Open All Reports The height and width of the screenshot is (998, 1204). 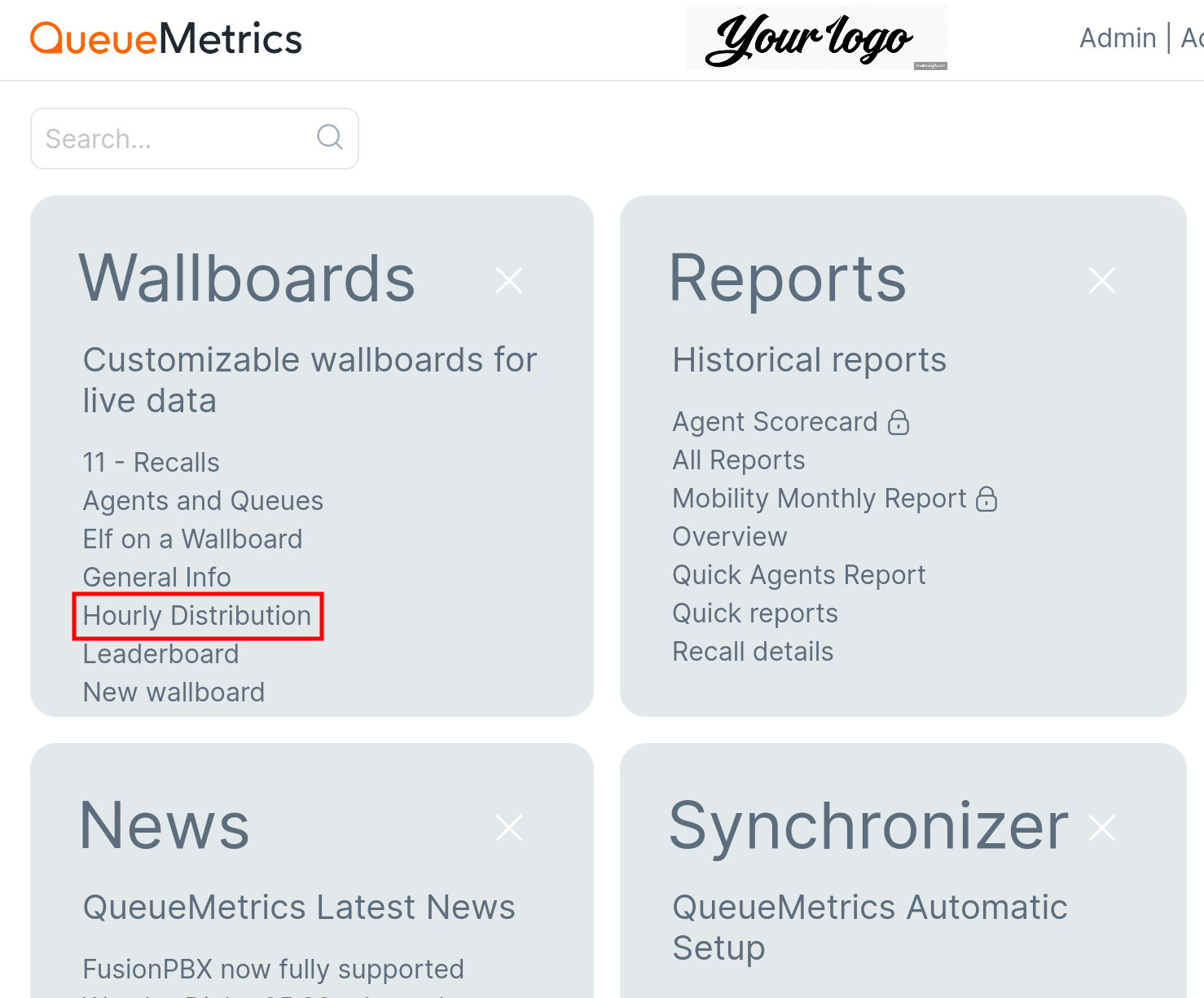[x=739, y=460]
